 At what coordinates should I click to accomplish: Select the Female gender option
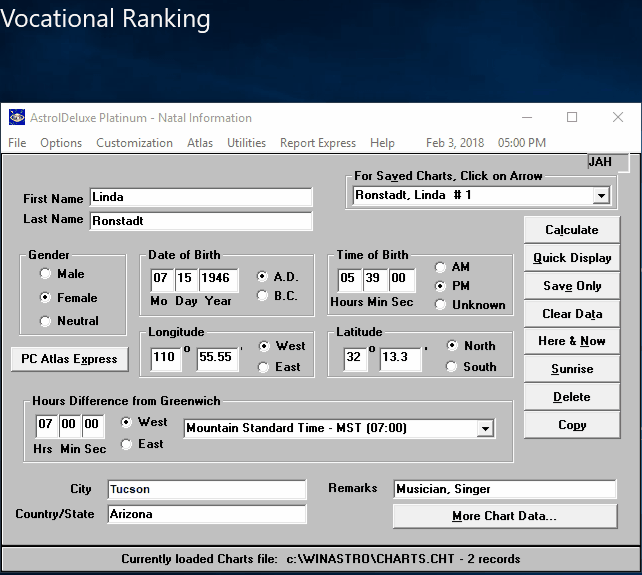click(x=45, y=297)
